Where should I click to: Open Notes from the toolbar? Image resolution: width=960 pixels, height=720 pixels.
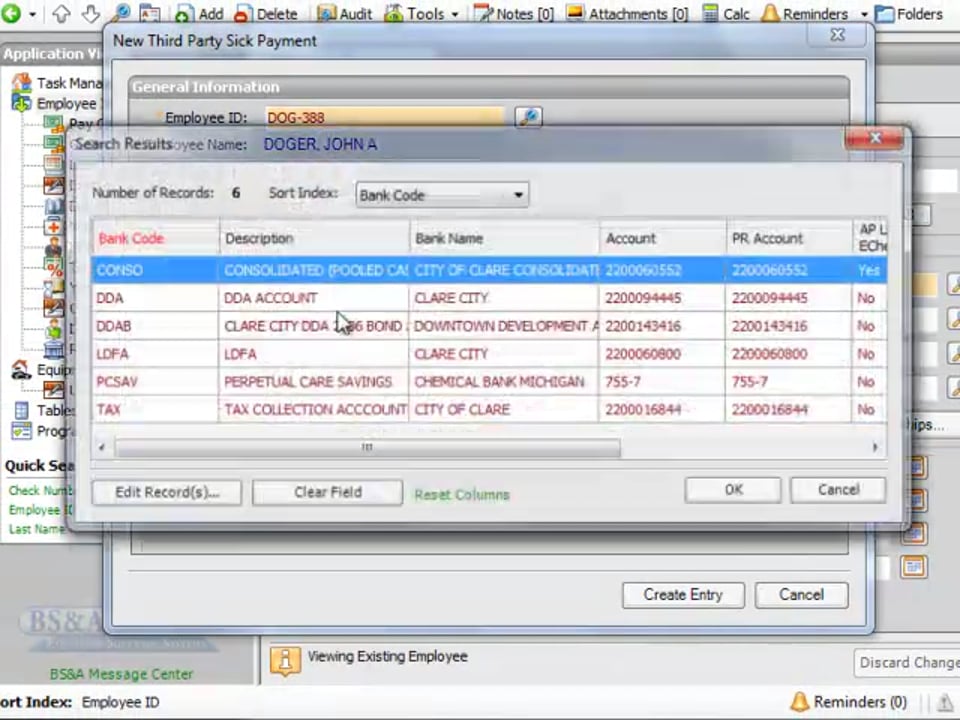513,14
